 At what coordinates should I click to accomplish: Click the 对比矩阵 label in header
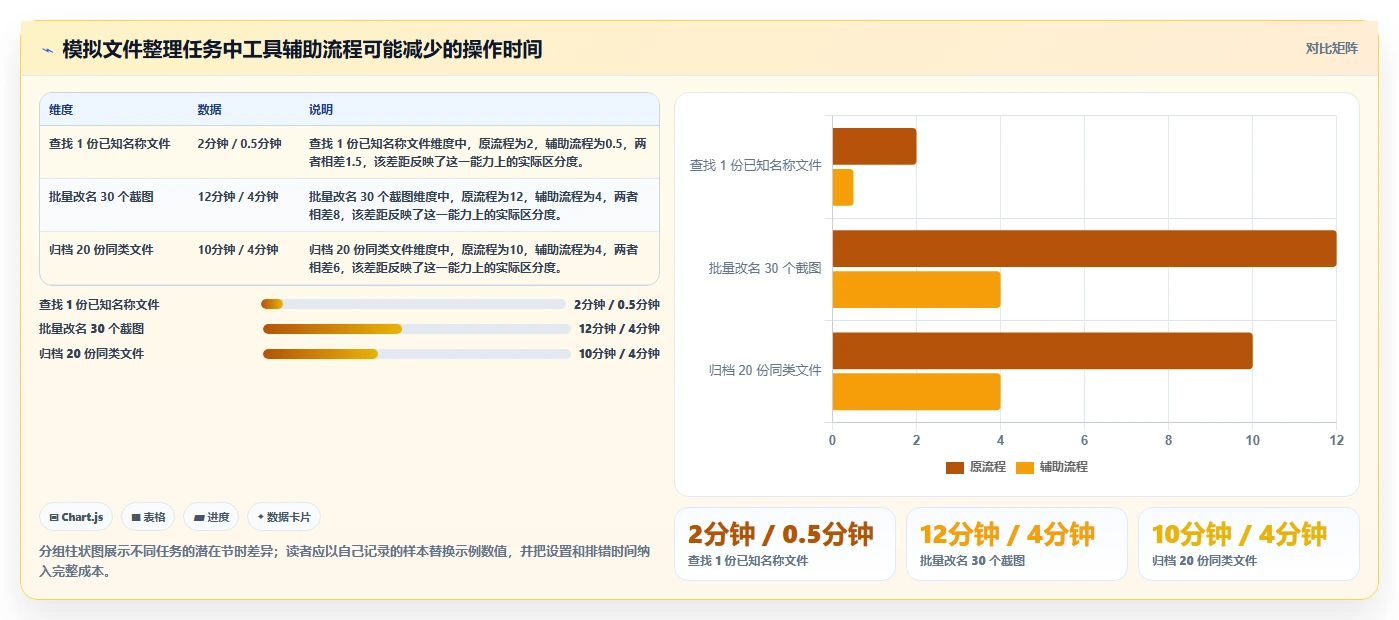click(x=1331, y=48)
